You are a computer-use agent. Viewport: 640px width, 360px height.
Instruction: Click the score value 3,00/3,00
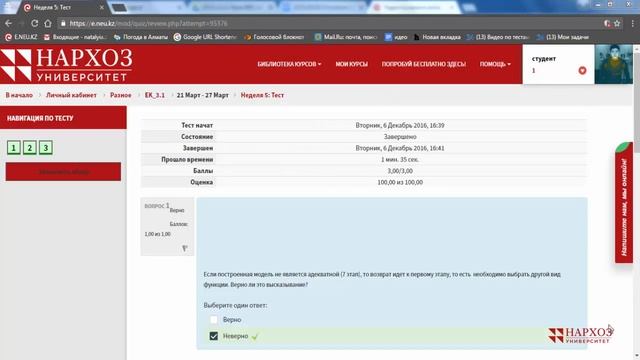[x=400, y=171]
